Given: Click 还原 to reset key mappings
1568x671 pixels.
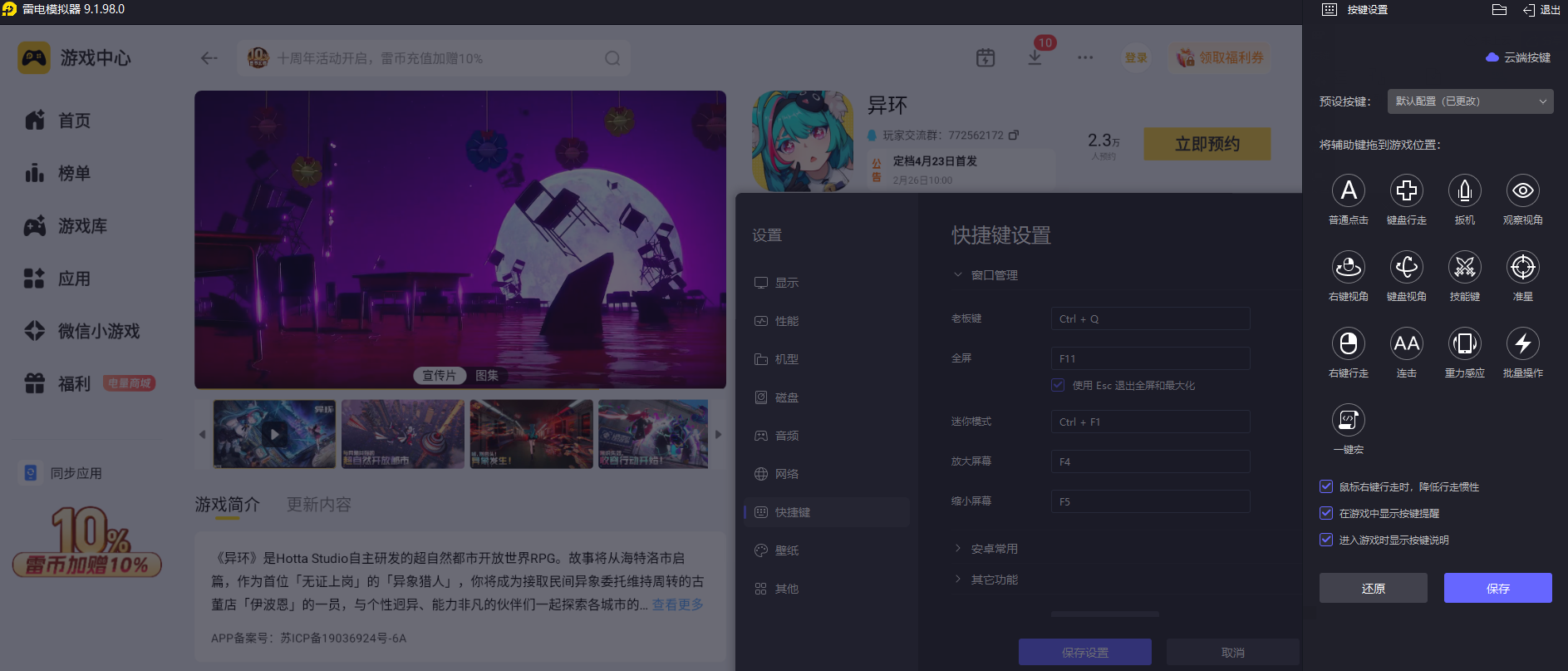Looking at the screenshot, I should click(x=1374, y=588).
